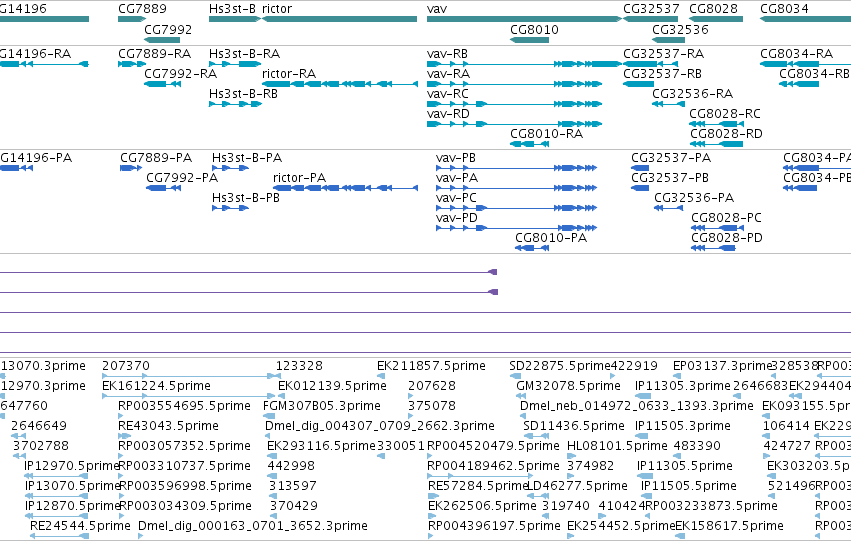Image resolution: width=851 pixels, height=541 pixels.
Task: Click the rictor-PA protein label
Action: click(x=299, y=178)
